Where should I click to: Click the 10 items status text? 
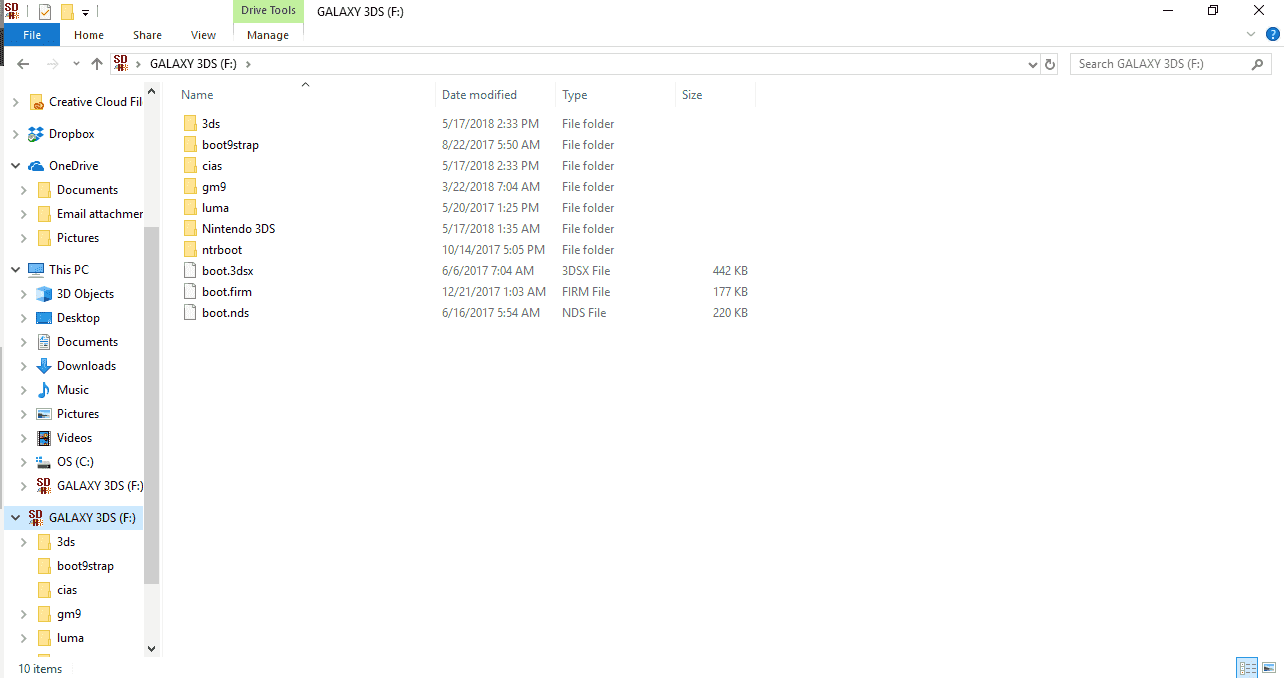tap(40, 669)
